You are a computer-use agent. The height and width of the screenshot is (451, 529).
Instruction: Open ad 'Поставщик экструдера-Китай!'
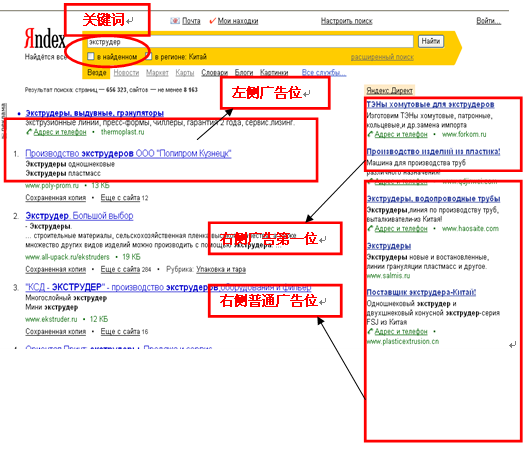point(421,292)
